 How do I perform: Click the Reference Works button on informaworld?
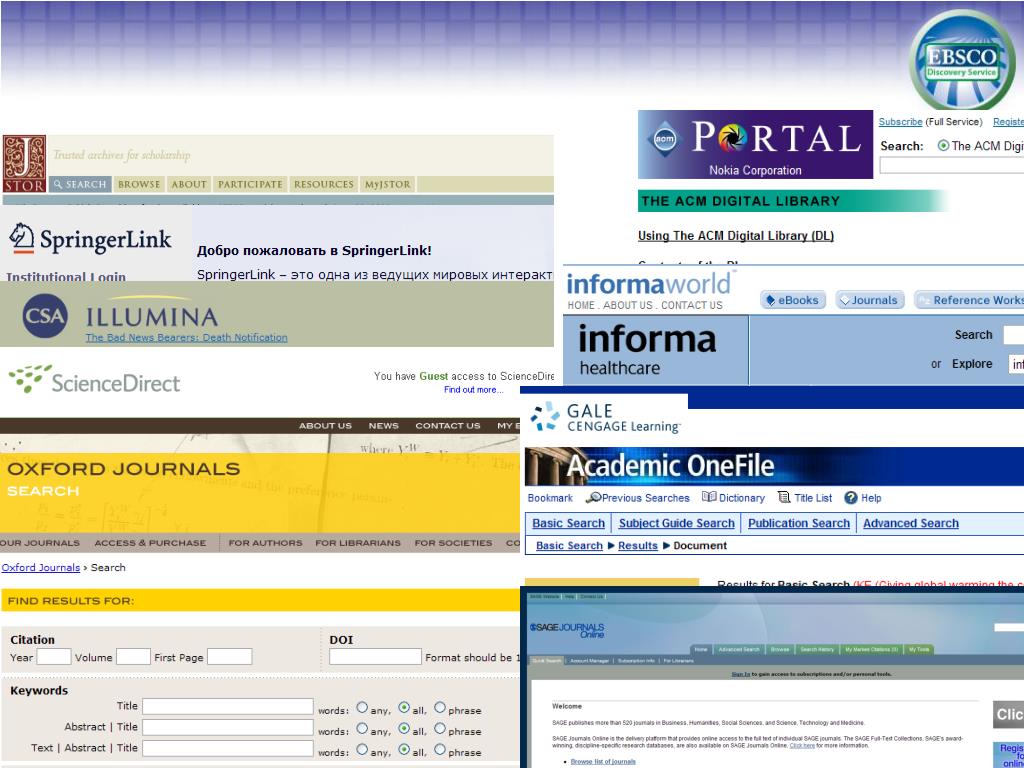(x=969, y=300)
